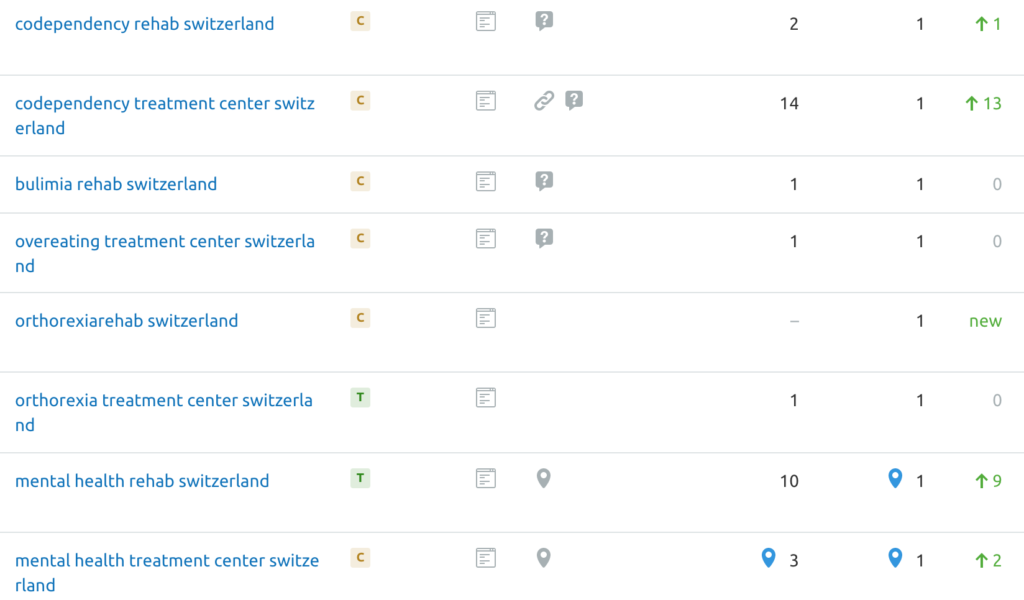Click question bubble icon in overeating treatment row
Screen dimensions: 1024x600
[x=544, y=238]
